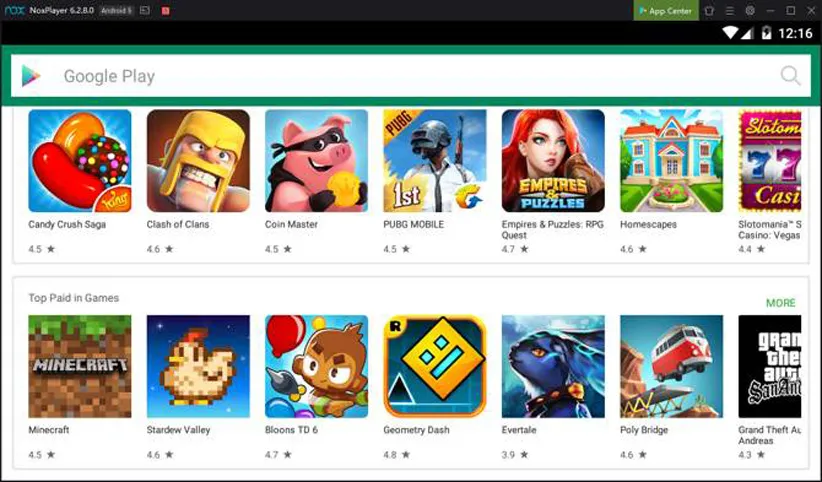The image size is (822, 482).
Task: Open the Homescapes house icon
Action: [672, 160]
